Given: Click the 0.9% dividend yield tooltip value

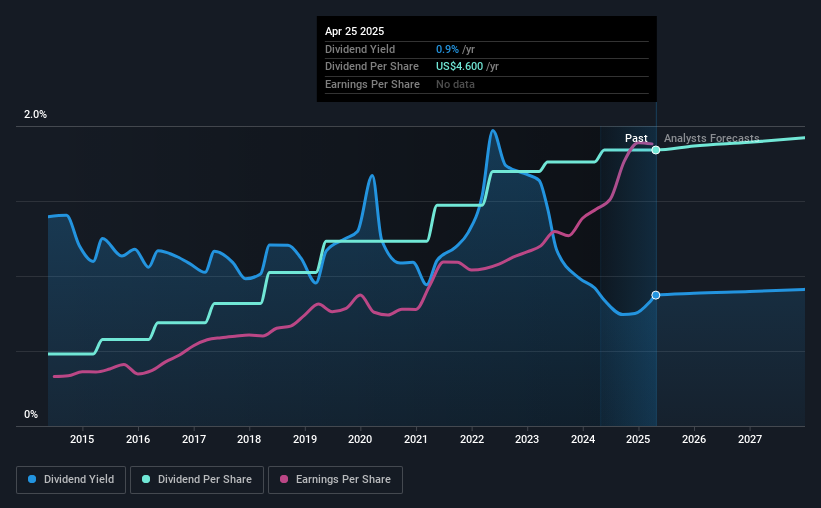Looking at the screenshot, I should (447, 49).
